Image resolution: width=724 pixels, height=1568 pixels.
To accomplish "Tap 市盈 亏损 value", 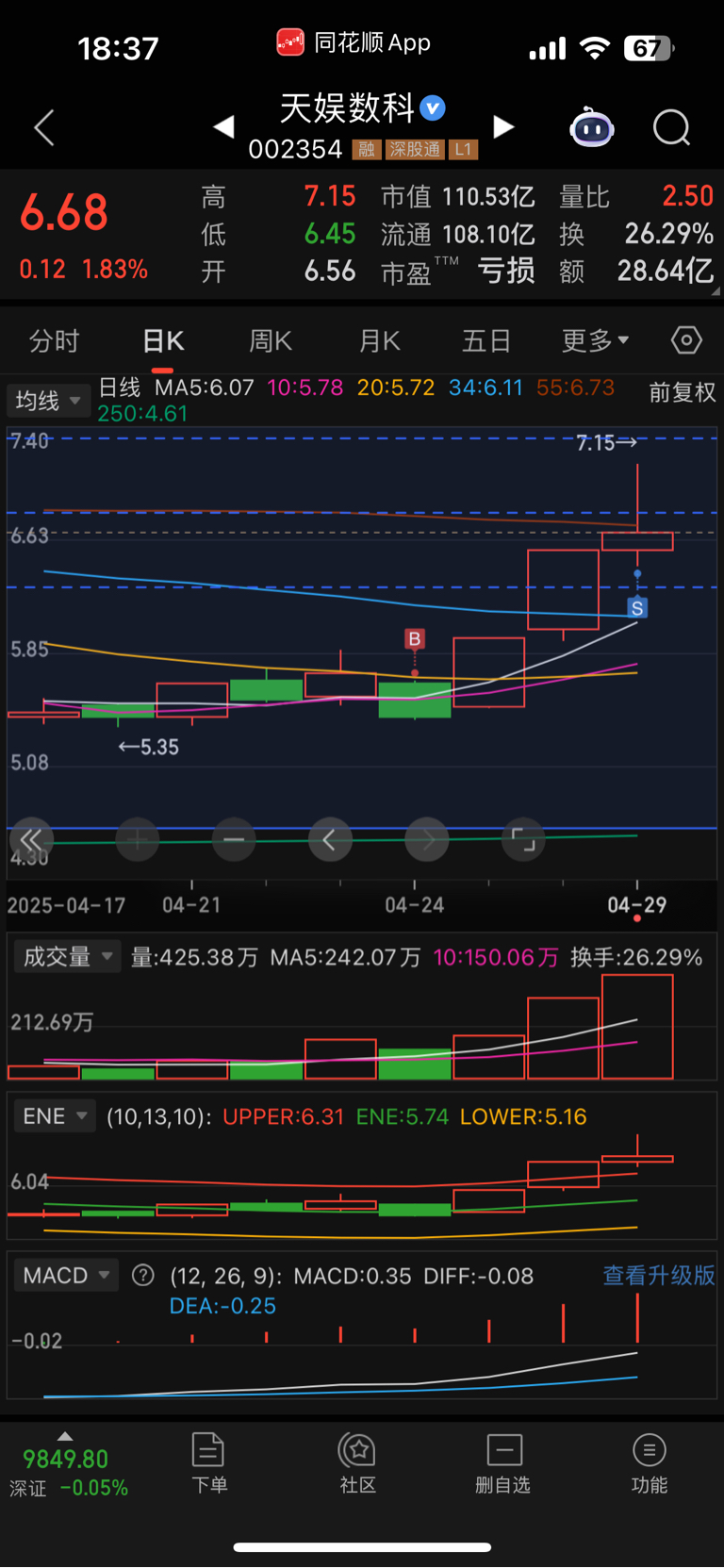I will point(506,272).
